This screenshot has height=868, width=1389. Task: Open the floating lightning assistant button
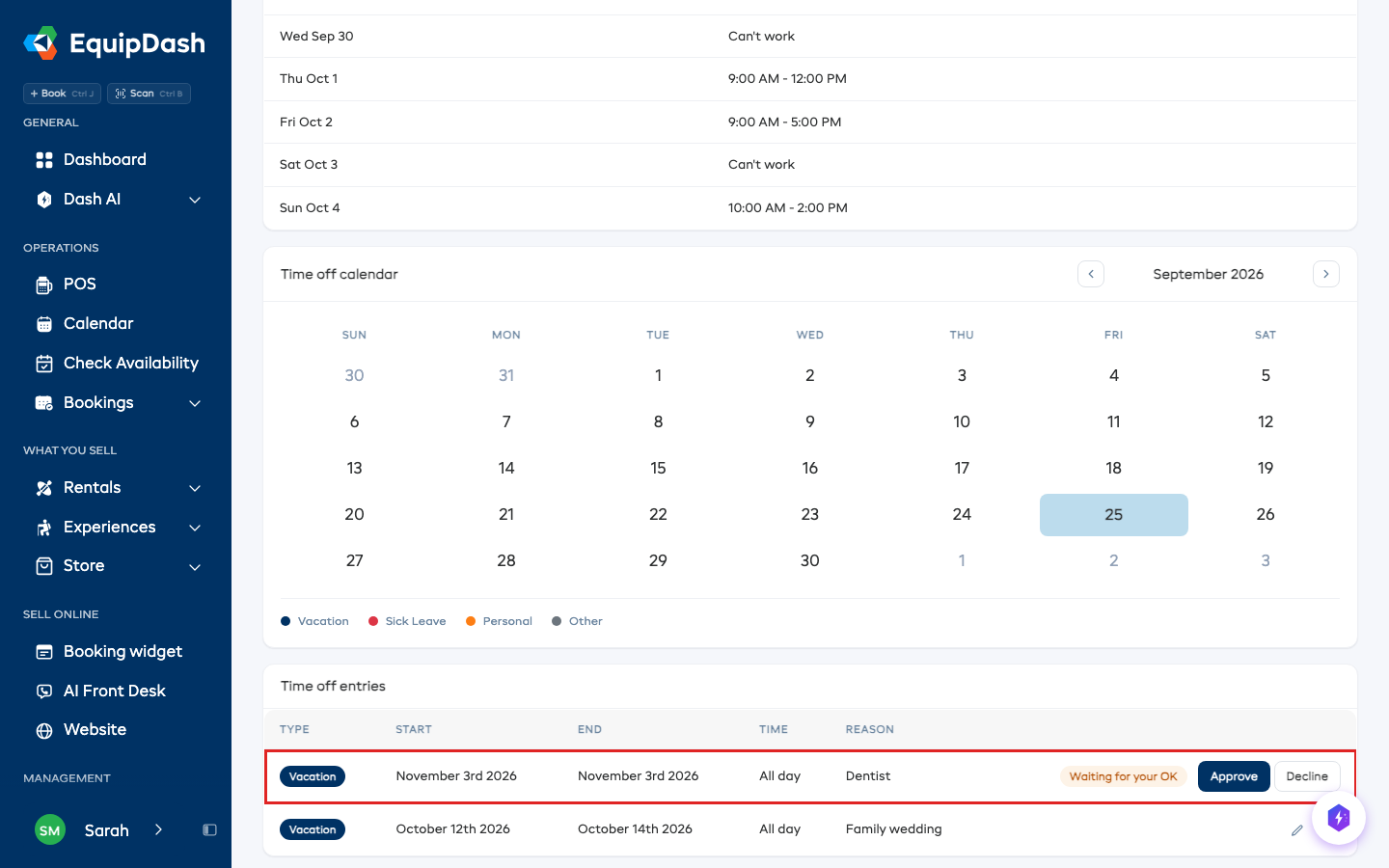1339,818
